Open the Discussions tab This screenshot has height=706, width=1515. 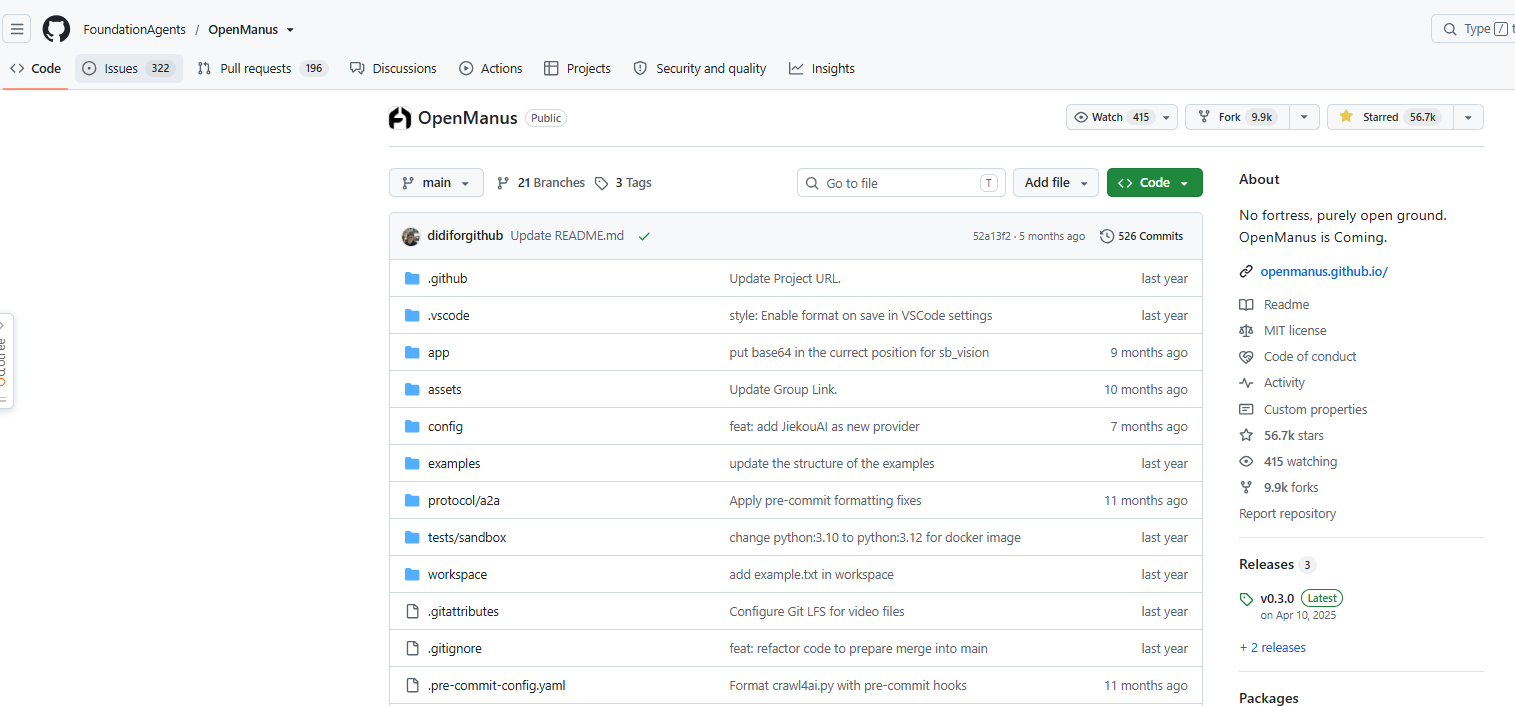click(x=393, y=69)
